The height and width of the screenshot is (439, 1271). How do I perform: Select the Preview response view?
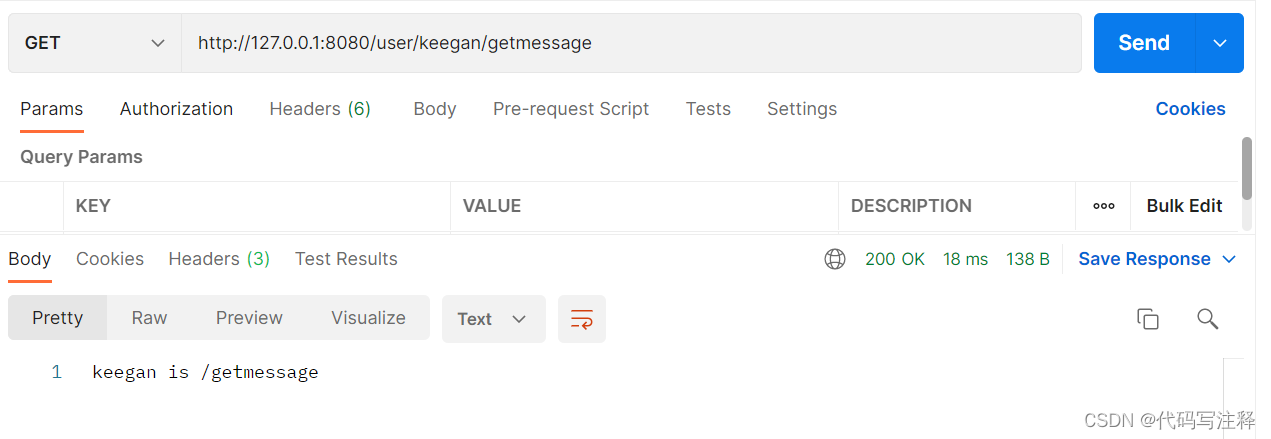click(249, 318)
